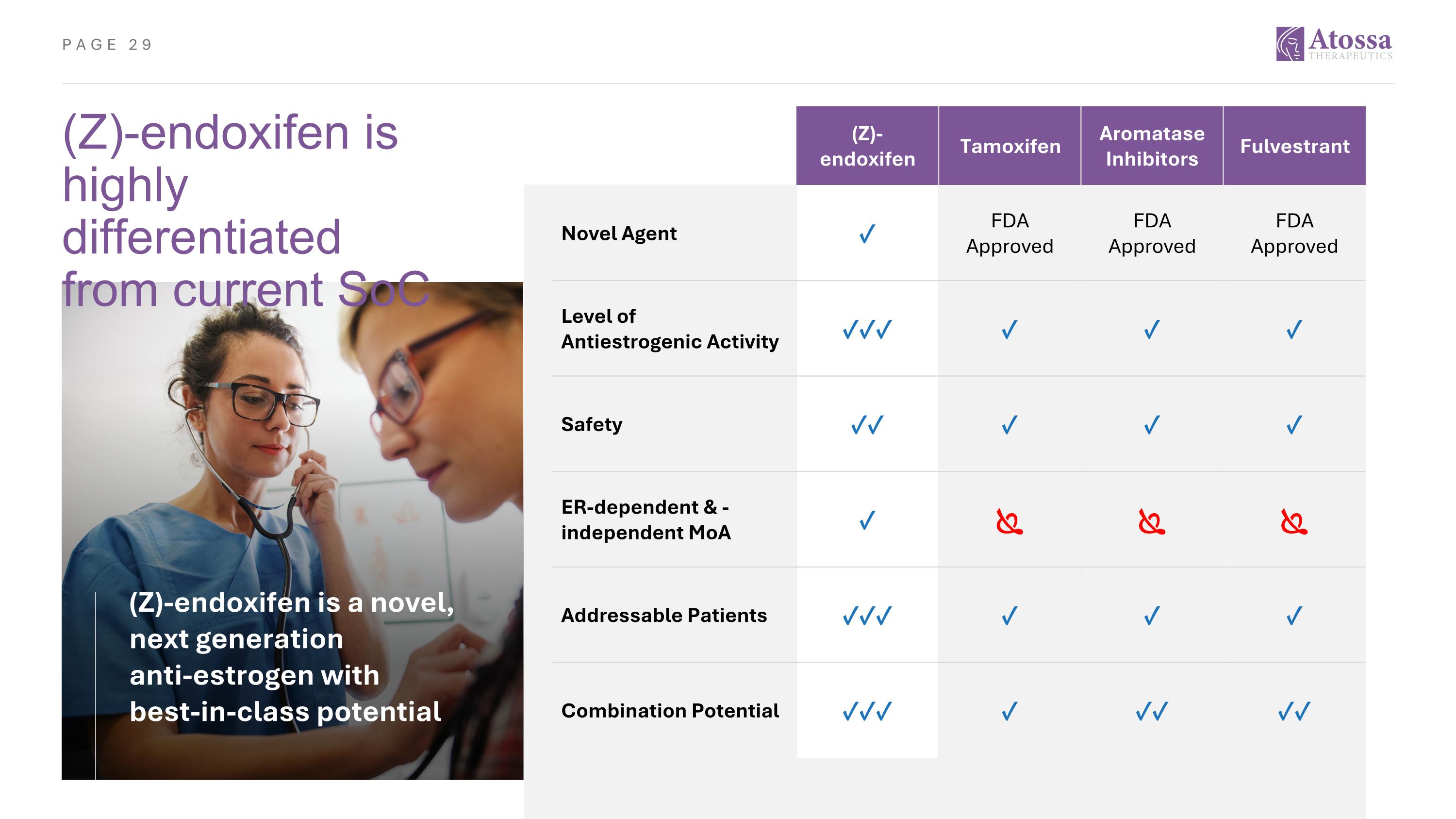The width and height of the screenshot is (1456, 819).
Task: Click Fulvestrant's Combination Potential double checkmark
Action: click(x=1294, y=711)
